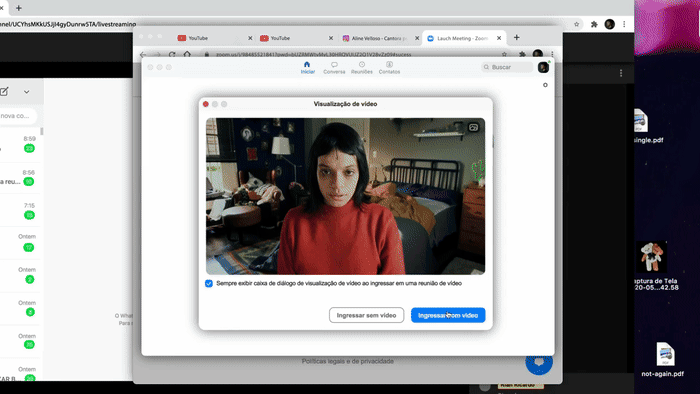Expand WhatsApp menu chevron
The height and width of the screenshot is (394, 700).
27,91
